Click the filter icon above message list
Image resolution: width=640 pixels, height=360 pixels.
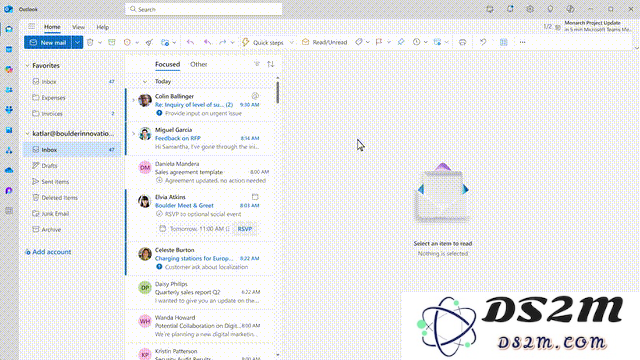click(x=257, y=64)
